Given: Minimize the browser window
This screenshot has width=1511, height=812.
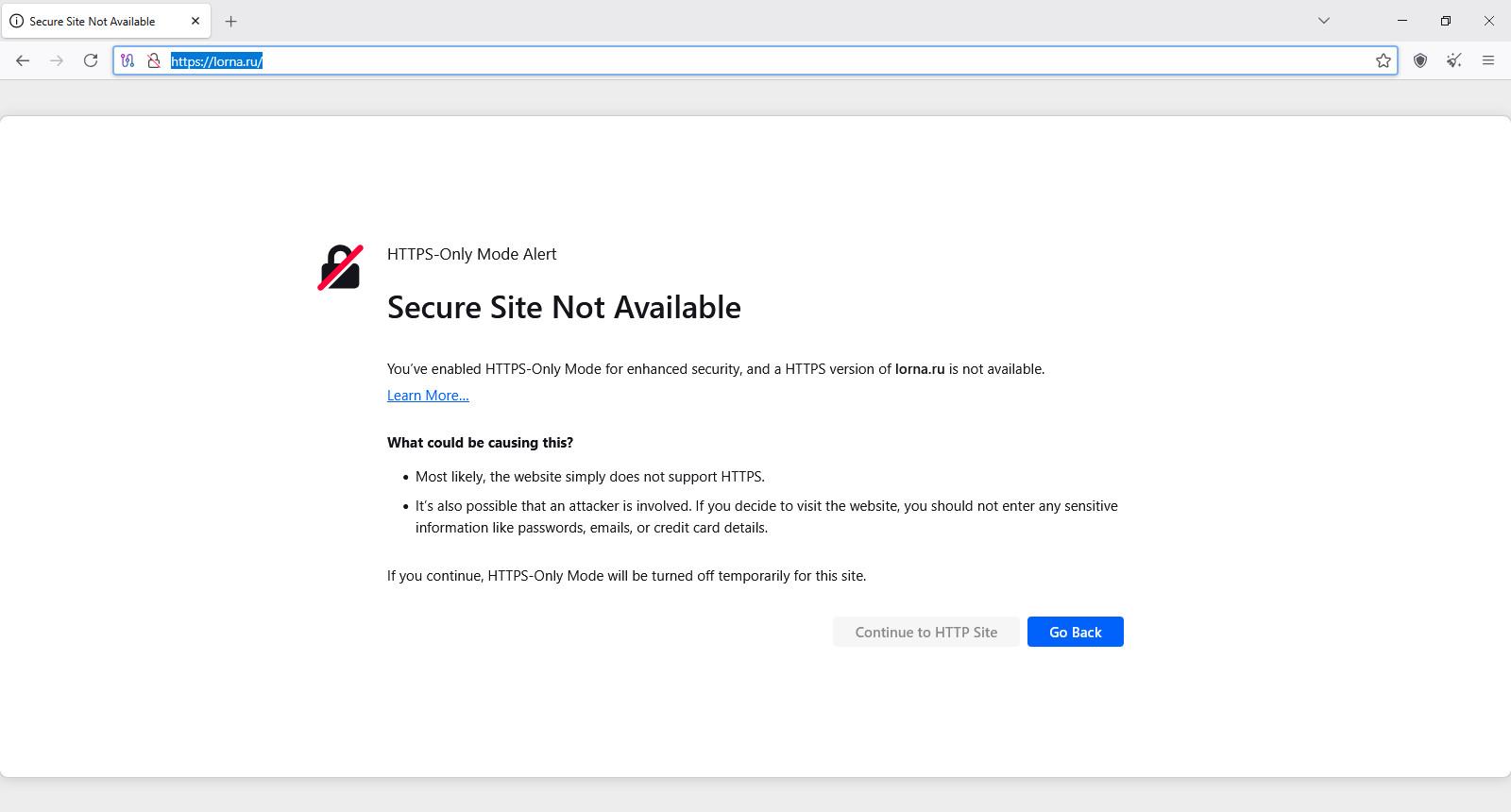Looking at the screenshot, I should click(x=1402, y=21).
